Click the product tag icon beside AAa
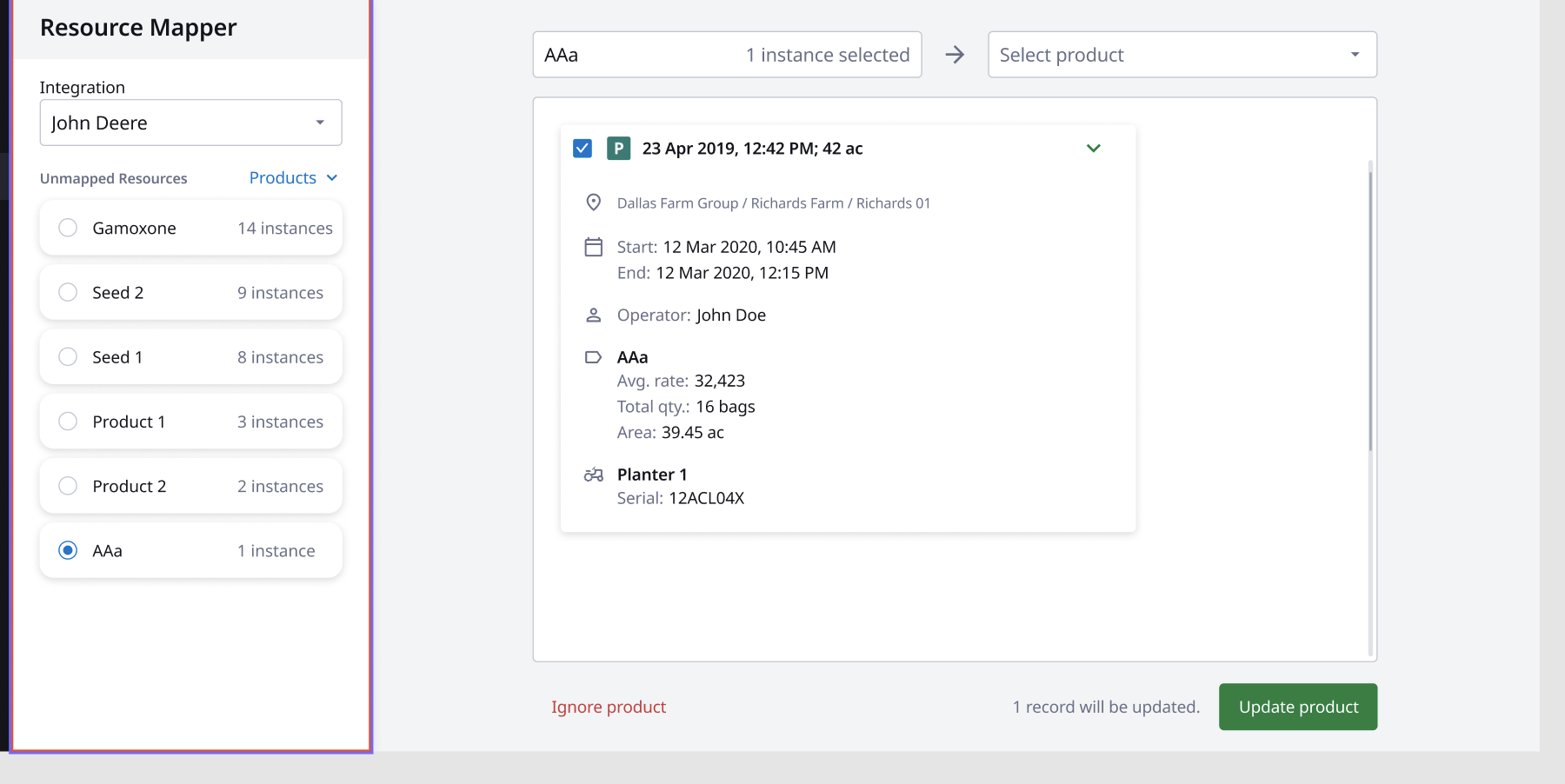1565x784 pixels. click(593, 357)
